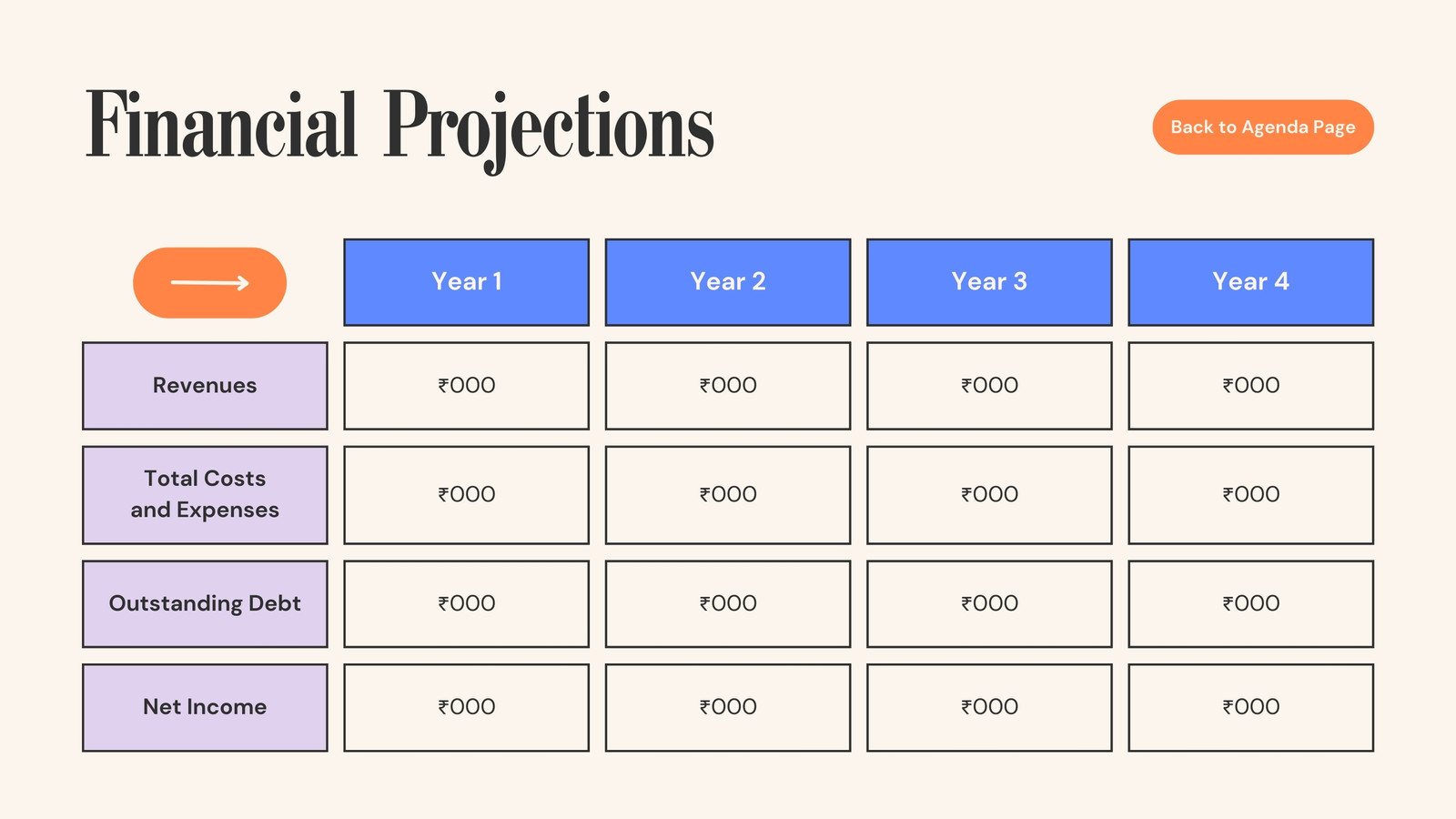Click Outstanding Debt value for Year 1

[x=466, y=604]
